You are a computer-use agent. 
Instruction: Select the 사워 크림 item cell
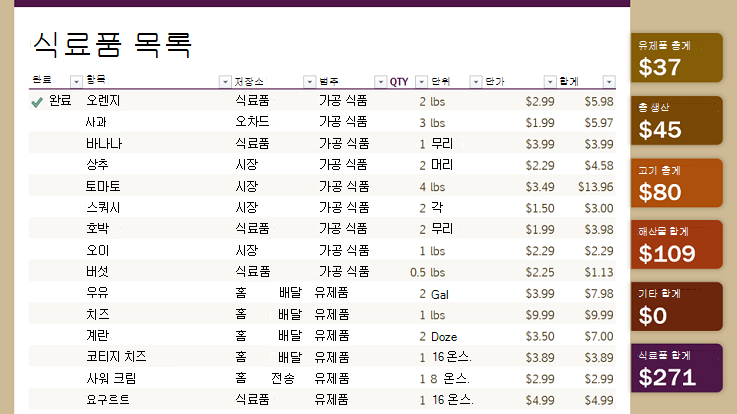click(x=111, y=378)
